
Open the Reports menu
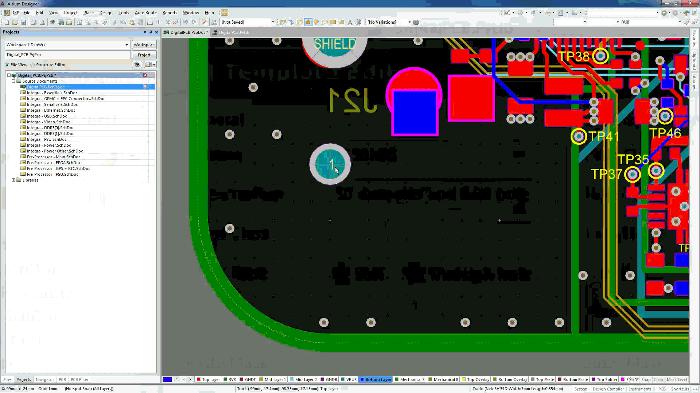(x=170, y=13)
